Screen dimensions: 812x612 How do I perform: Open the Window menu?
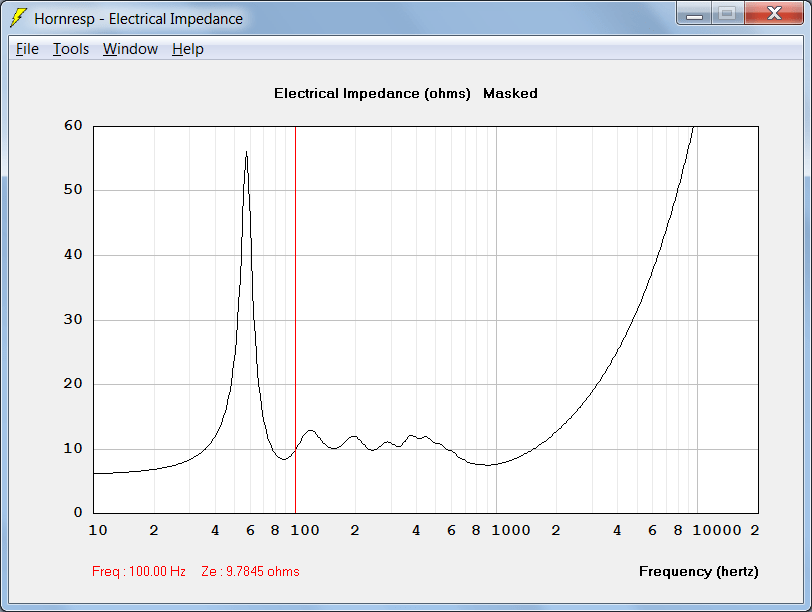click(130, 49)
